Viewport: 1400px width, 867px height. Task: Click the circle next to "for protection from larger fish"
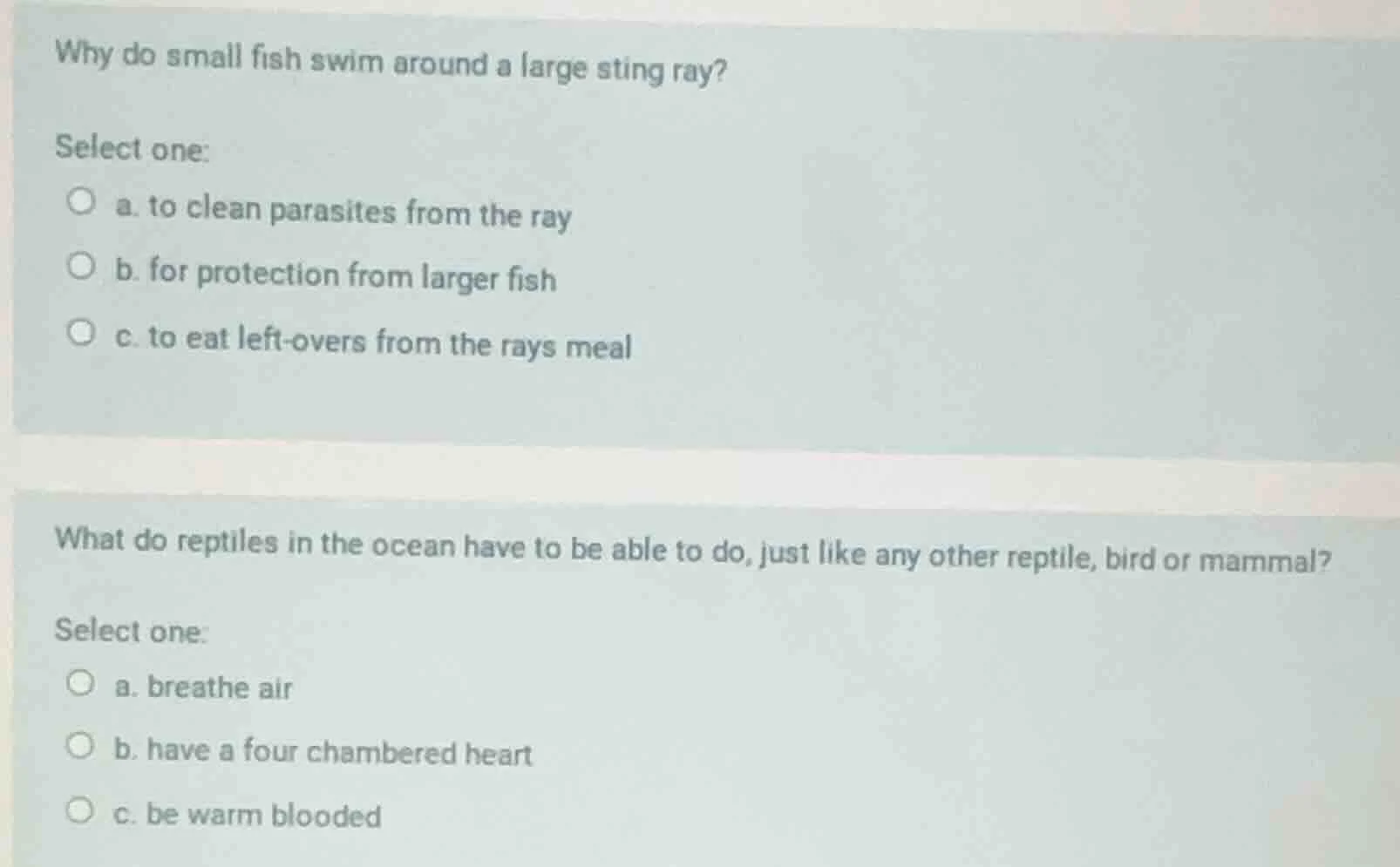coord(81,267)
